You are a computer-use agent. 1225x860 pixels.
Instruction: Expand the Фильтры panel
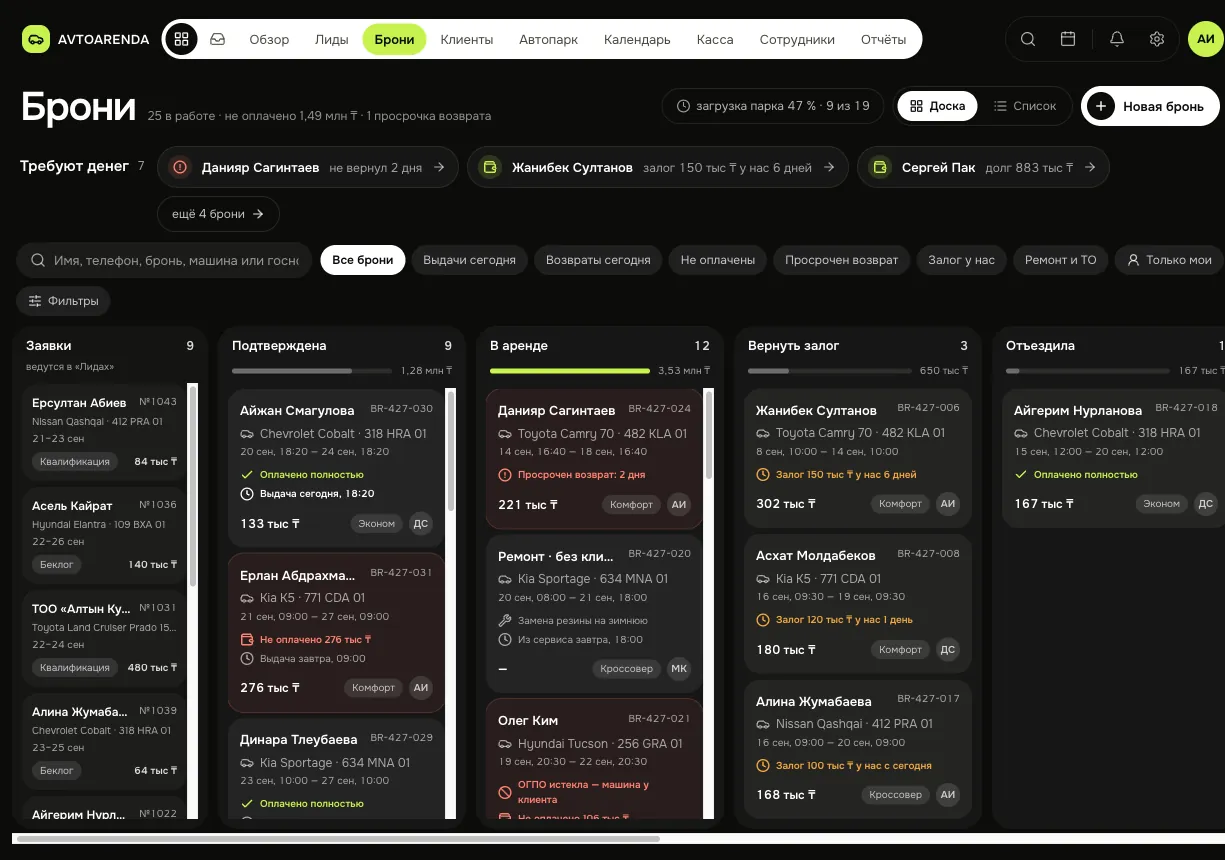[64, 301]
